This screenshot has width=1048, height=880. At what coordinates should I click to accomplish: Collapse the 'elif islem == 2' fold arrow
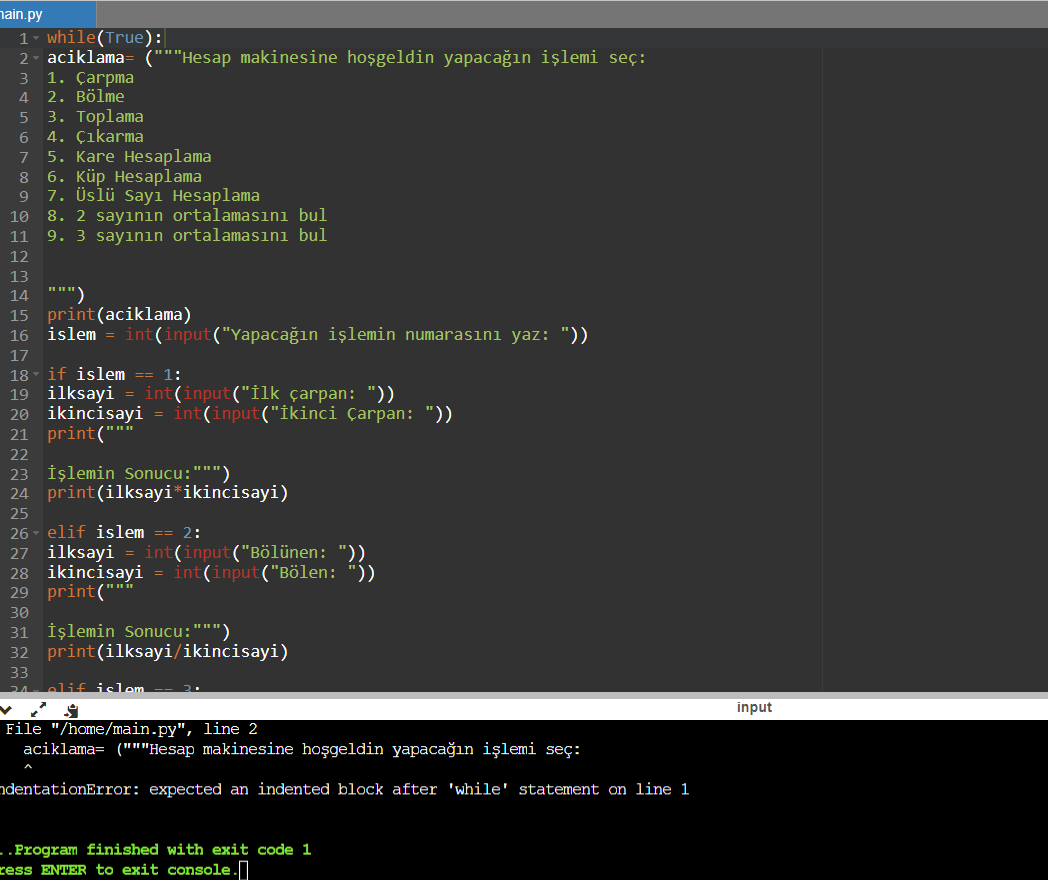(36, 533)
